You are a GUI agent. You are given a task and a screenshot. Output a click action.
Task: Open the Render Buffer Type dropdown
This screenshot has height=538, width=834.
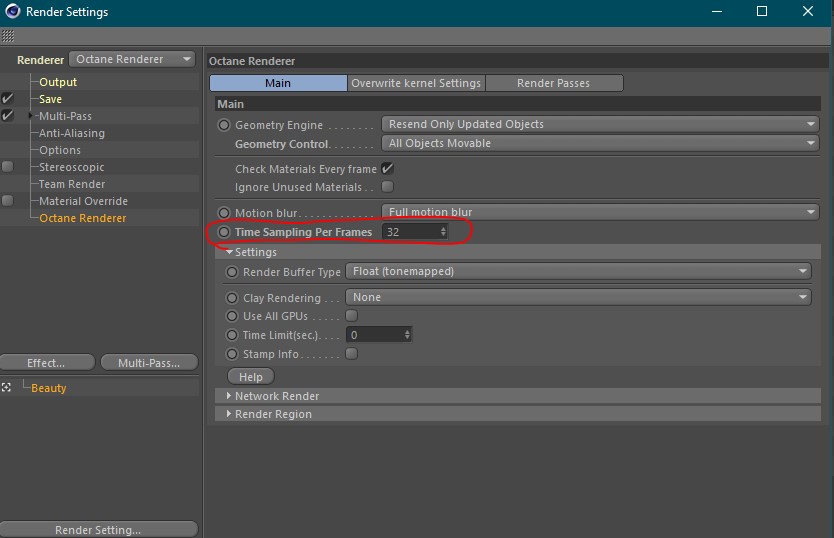pos(578,271)
